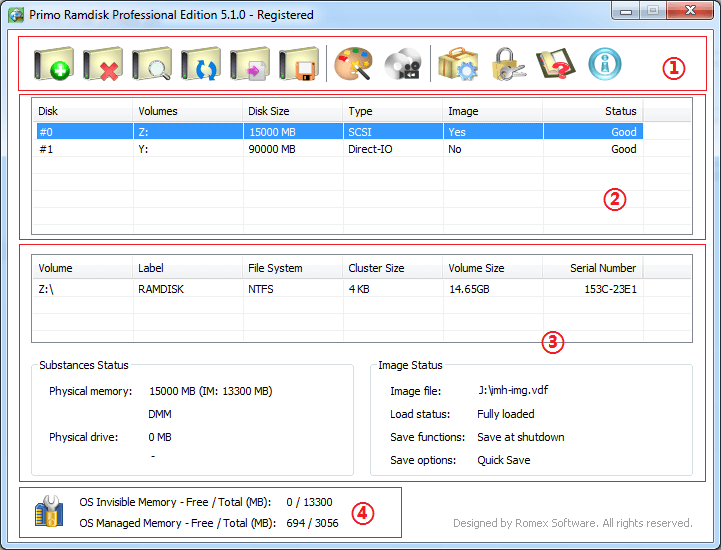Click the memory management wrench icon
Viewport: 721px width, 550px height.
pos(49,511)
